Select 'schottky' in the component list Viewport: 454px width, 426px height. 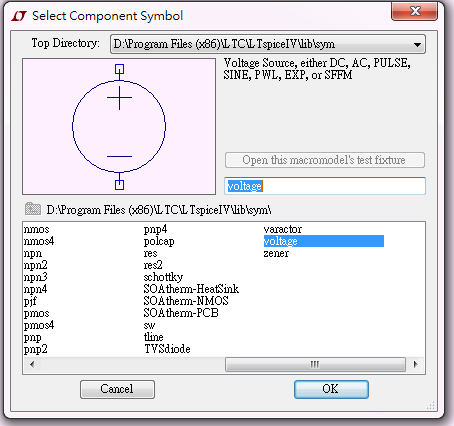pos(163,277)
